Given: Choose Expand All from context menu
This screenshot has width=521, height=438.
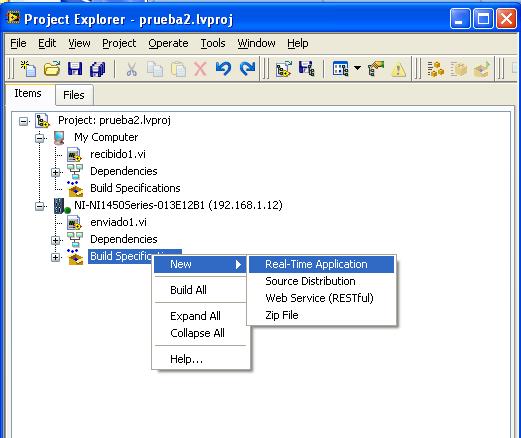Looking at the screenshot, I should (199, 316).
